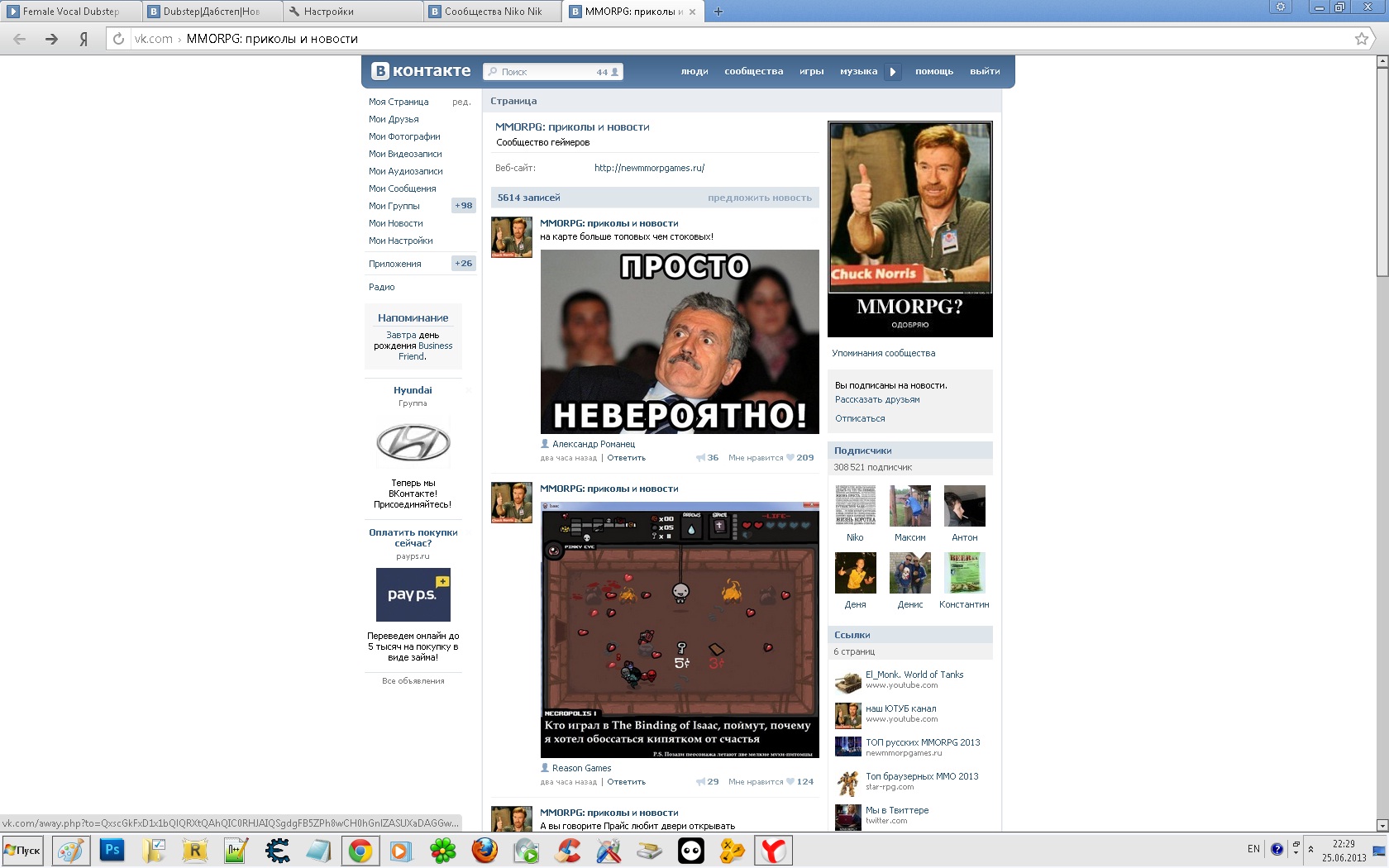Viewport: 1389px width, 868px height.
Task: Open Мои Друзья in sidebar
Action: pos(394,120)
